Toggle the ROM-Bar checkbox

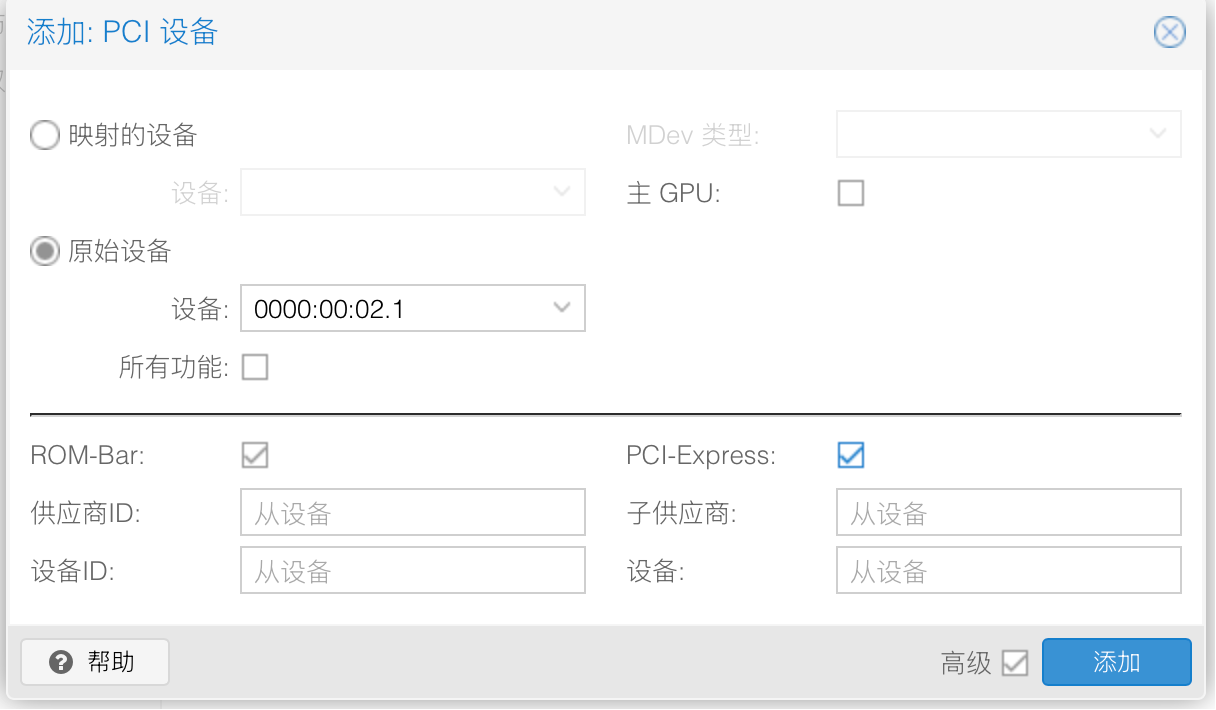pyautogui.click(x=255, y=456)
